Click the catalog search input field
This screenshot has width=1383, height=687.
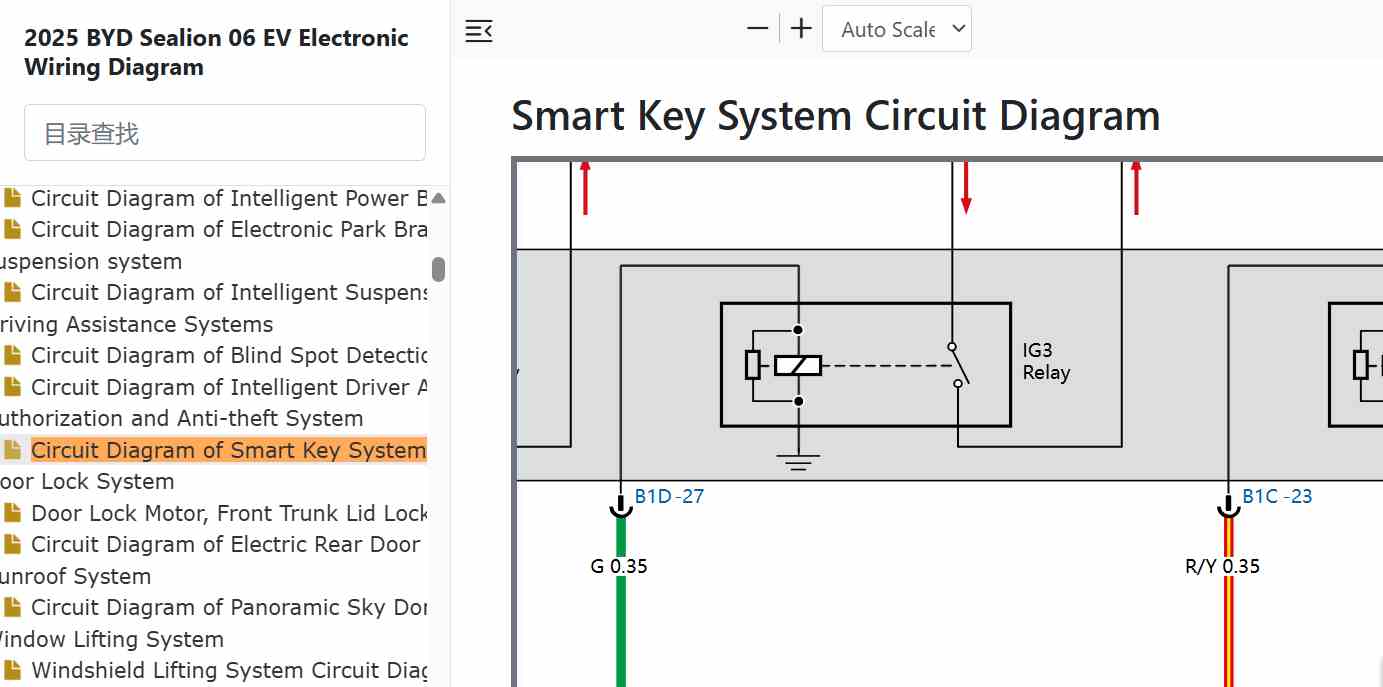coord(225,133)
